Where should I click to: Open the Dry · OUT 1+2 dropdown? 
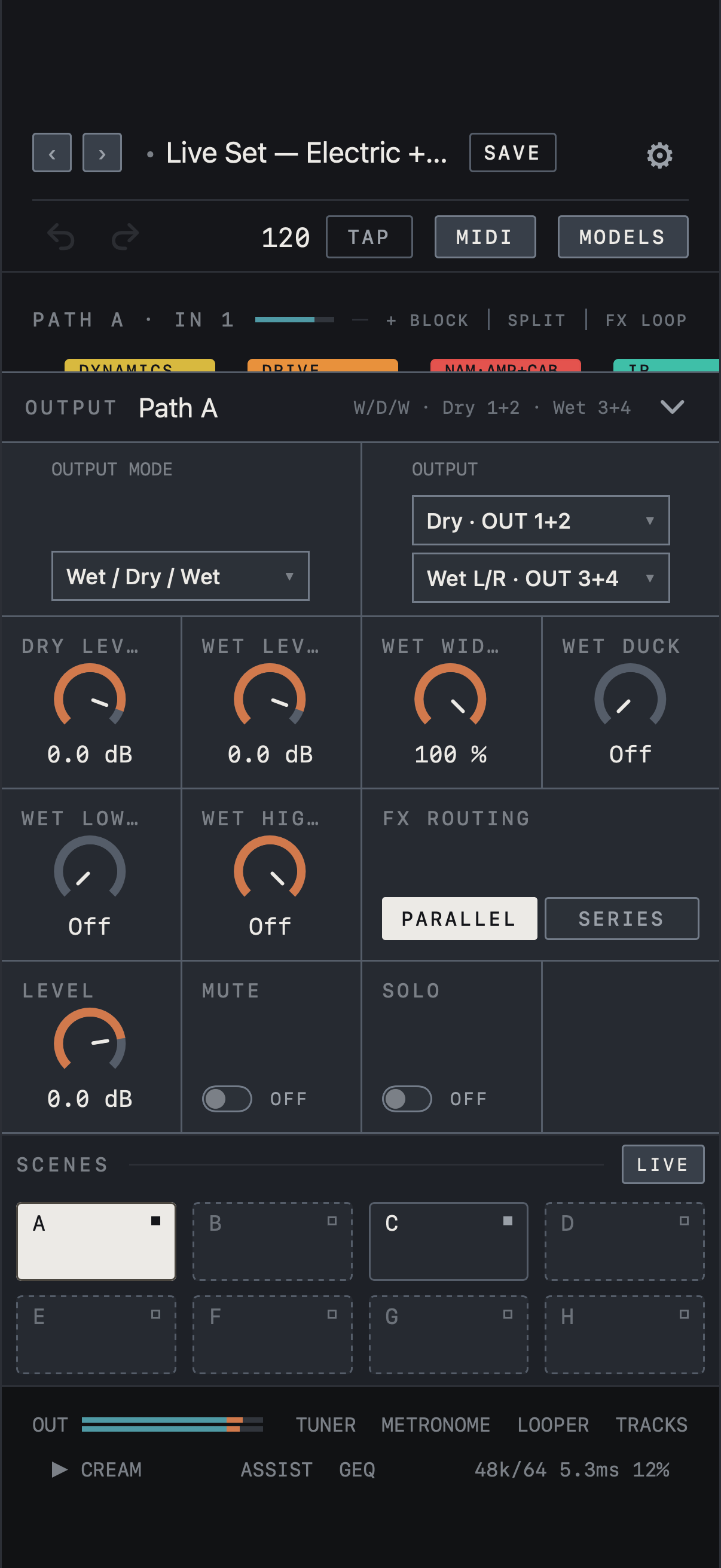click(x=540, y=520)
